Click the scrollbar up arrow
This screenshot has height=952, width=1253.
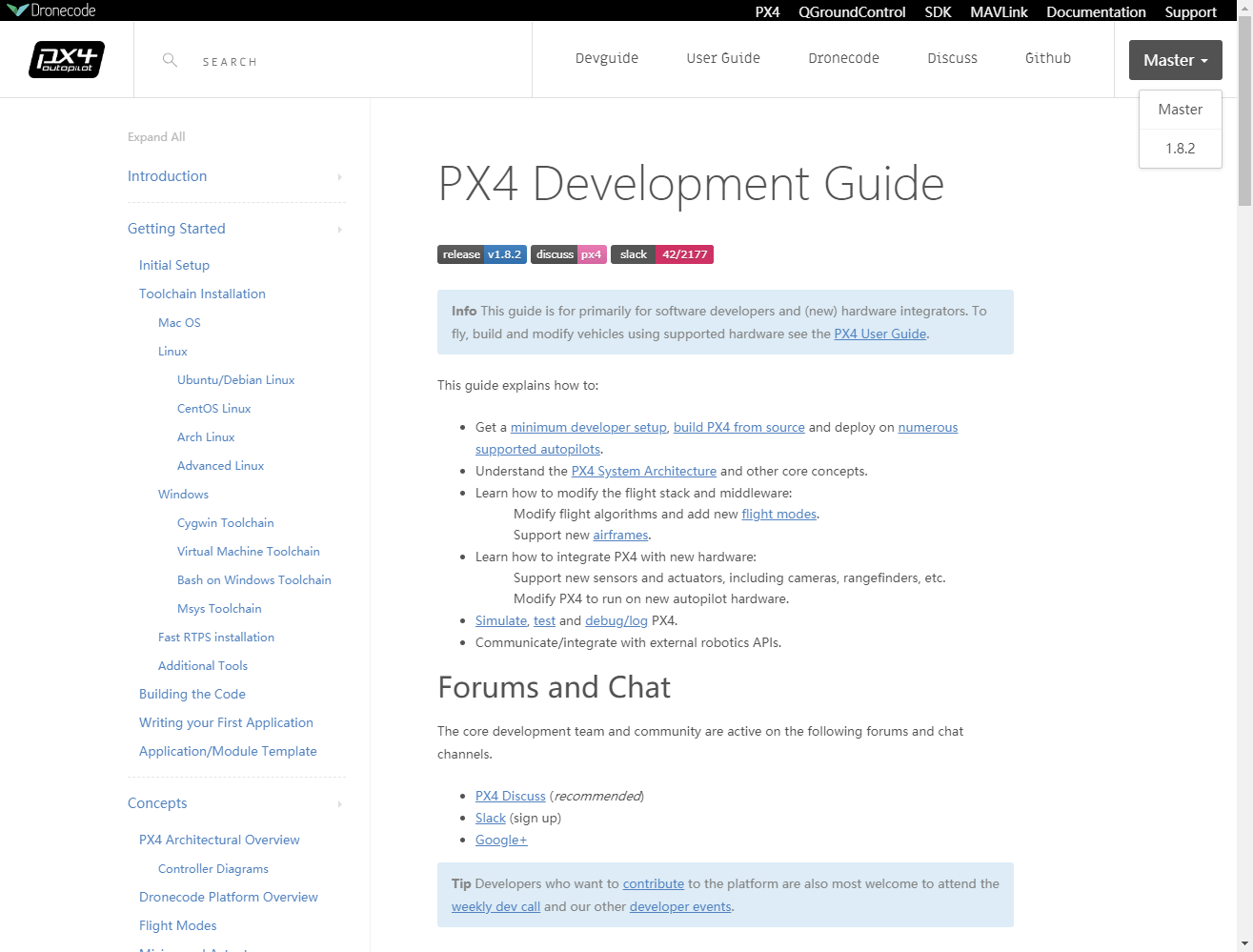pos(1245,8)
